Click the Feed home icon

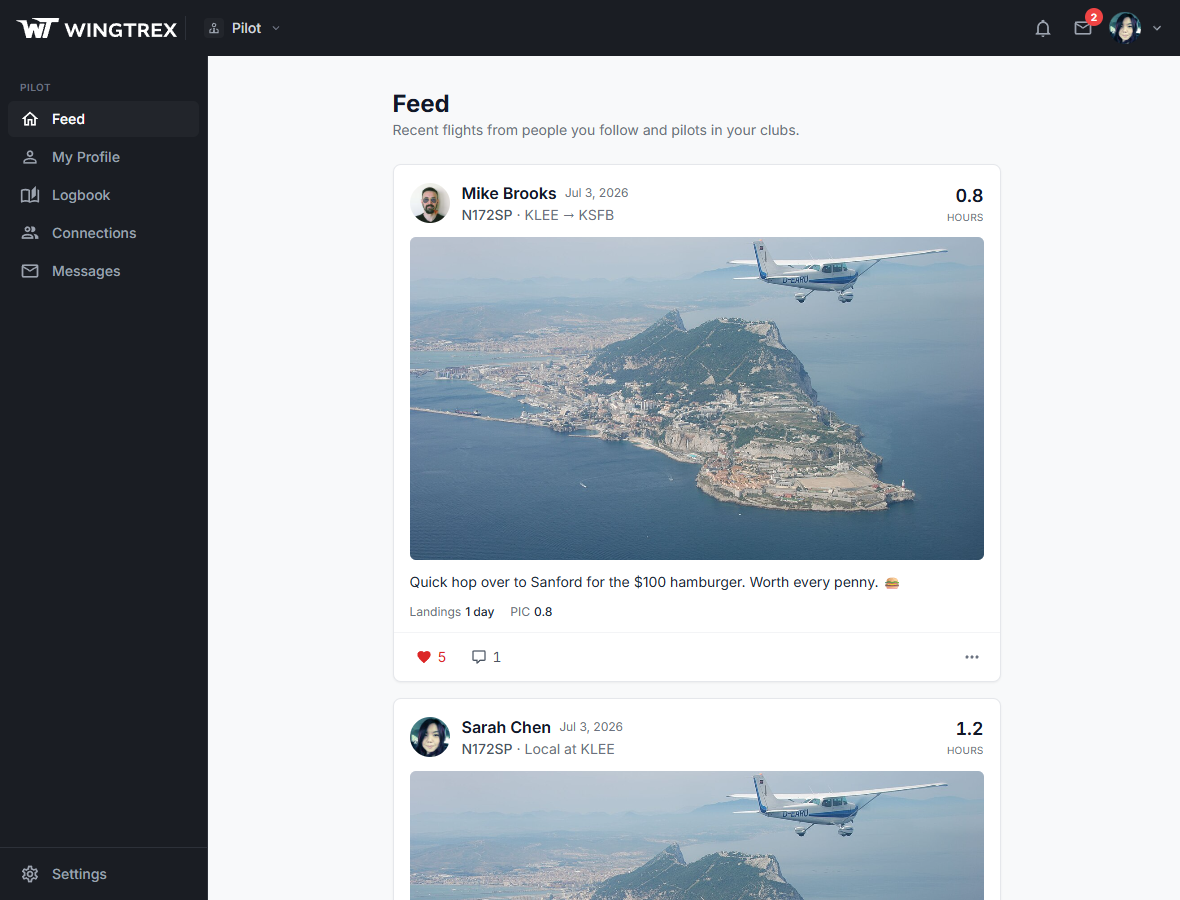point(30,119)
